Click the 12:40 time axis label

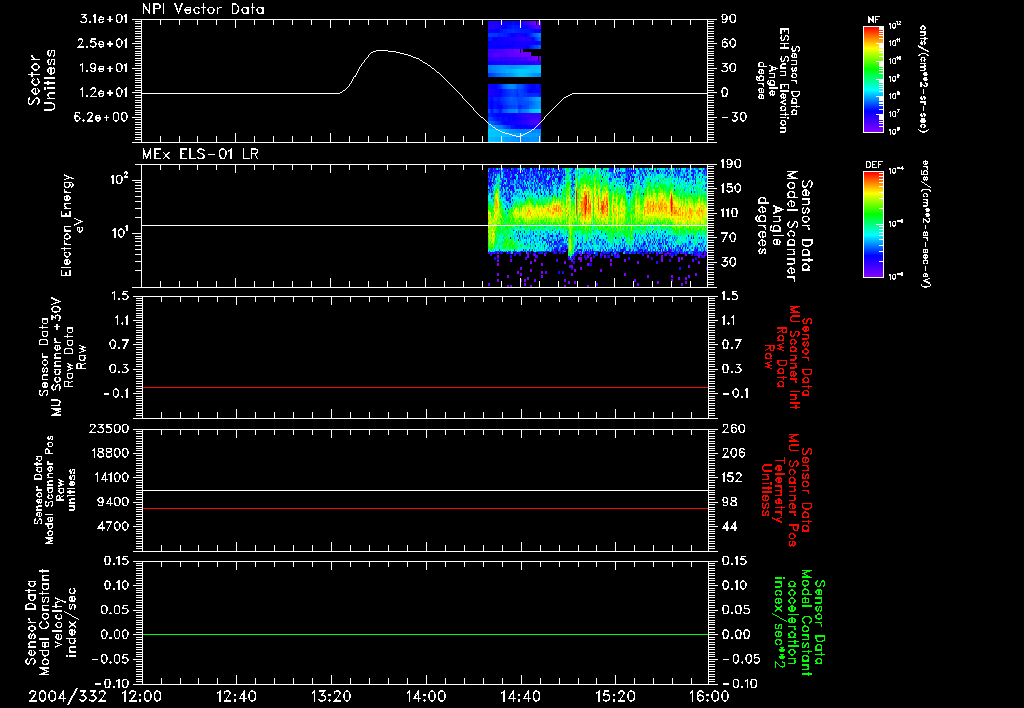[236, 697]
